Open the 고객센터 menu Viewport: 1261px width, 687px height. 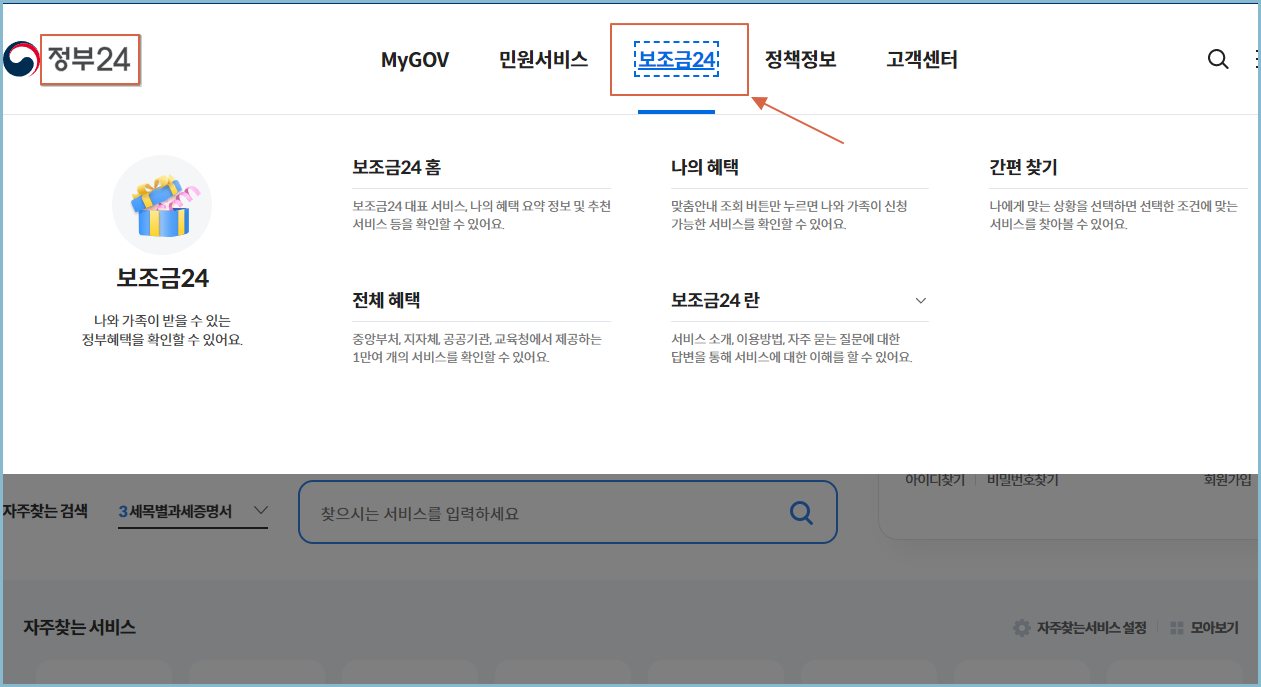click(x=921, y=60)
